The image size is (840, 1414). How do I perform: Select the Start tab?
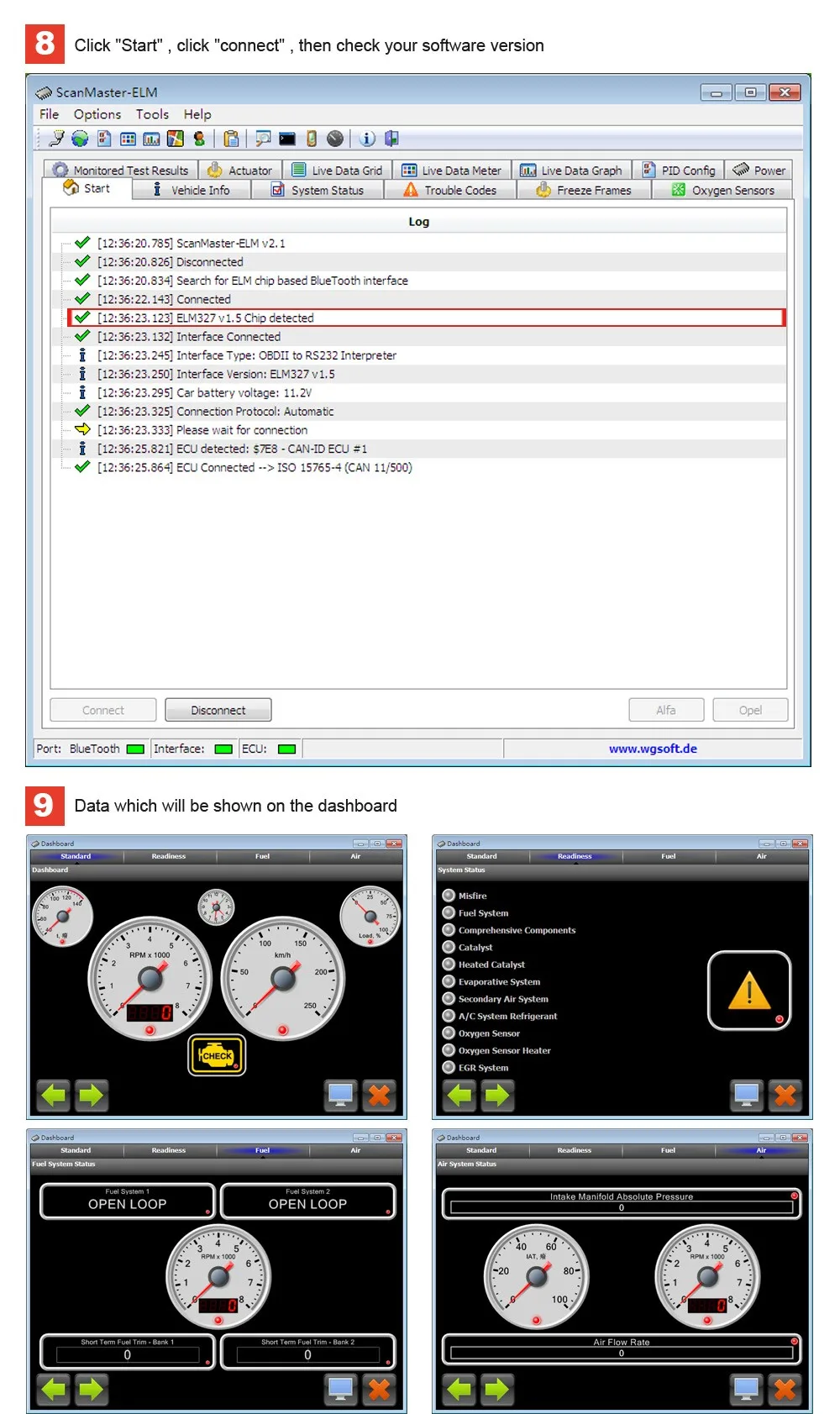(x=87, y=189)
